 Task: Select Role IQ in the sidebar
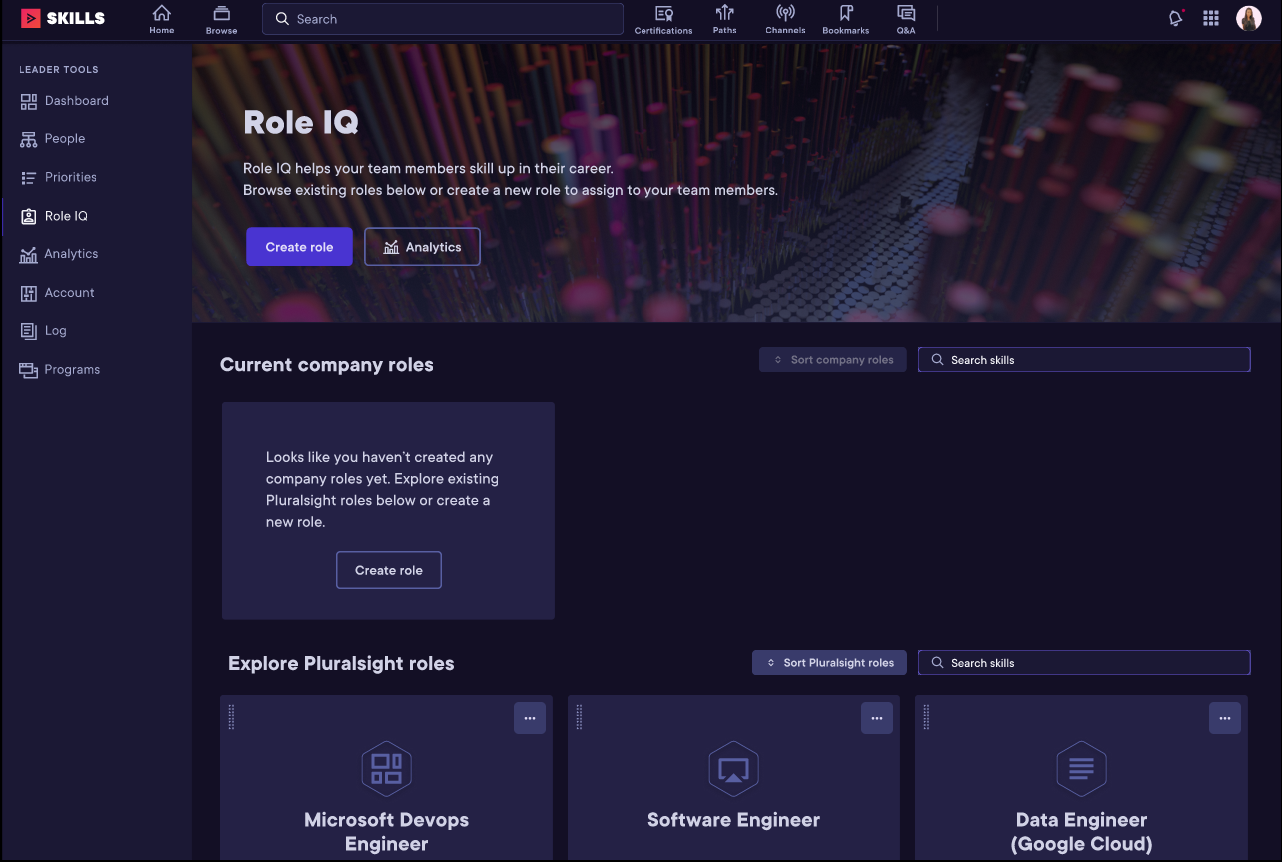coord(54,216)
